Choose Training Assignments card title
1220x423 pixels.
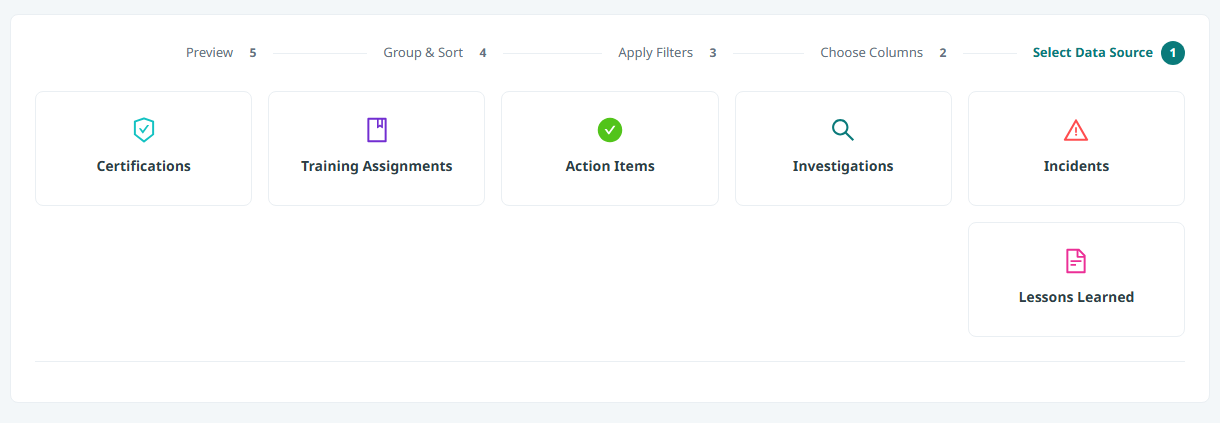(377, 166)
